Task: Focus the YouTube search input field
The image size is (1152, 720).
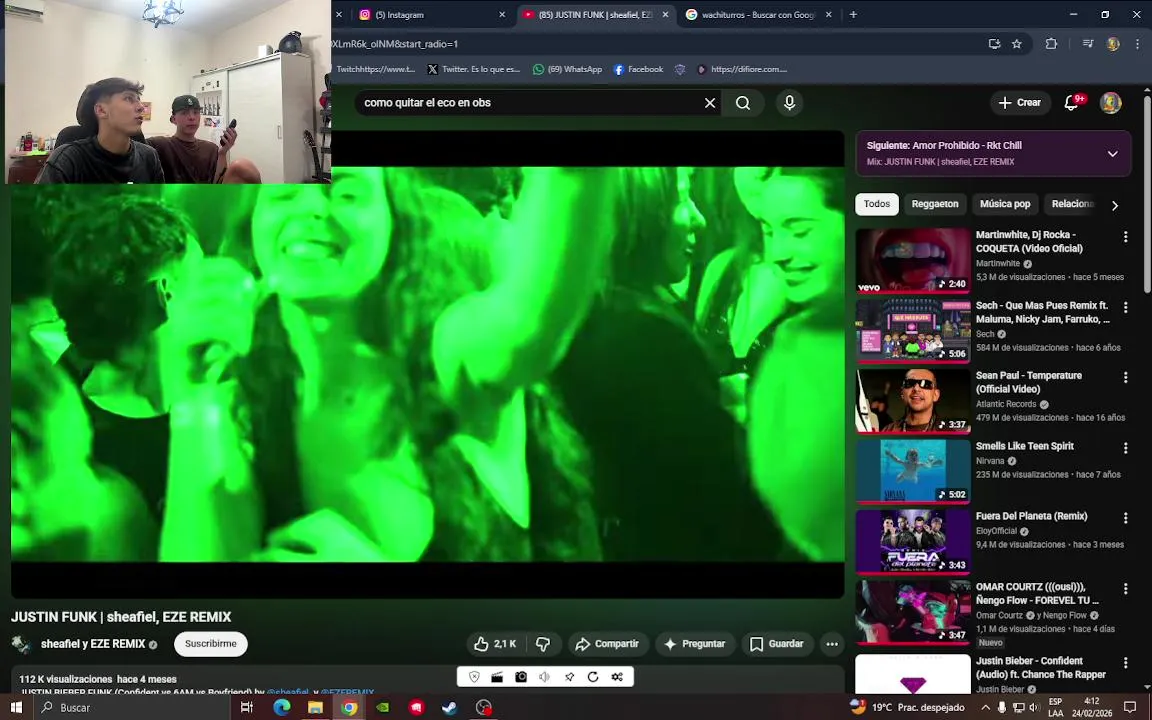Action: (529, 103)
